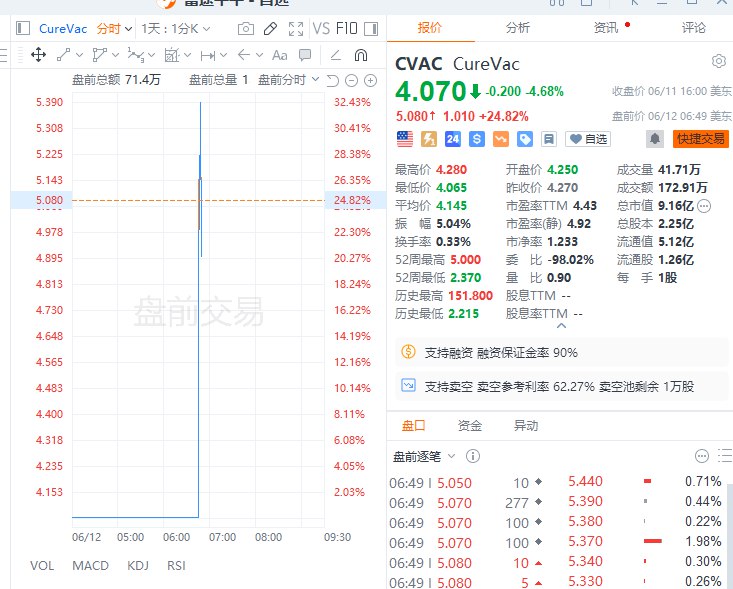Switch to the 报价 tab
Screen dimensions: 733x589
[430, 28]
